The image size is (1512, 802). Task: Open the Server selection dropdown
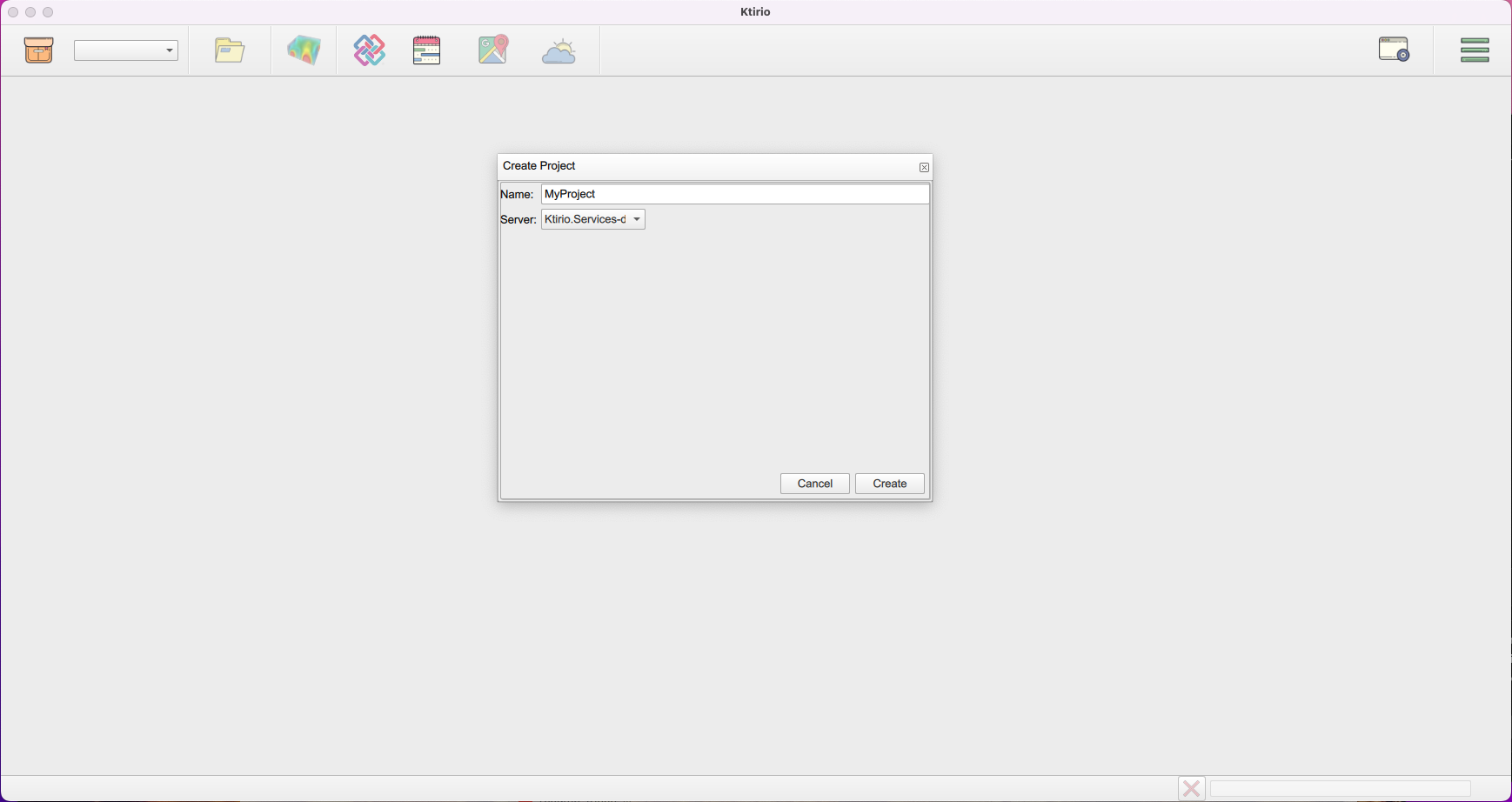(592, 219)
